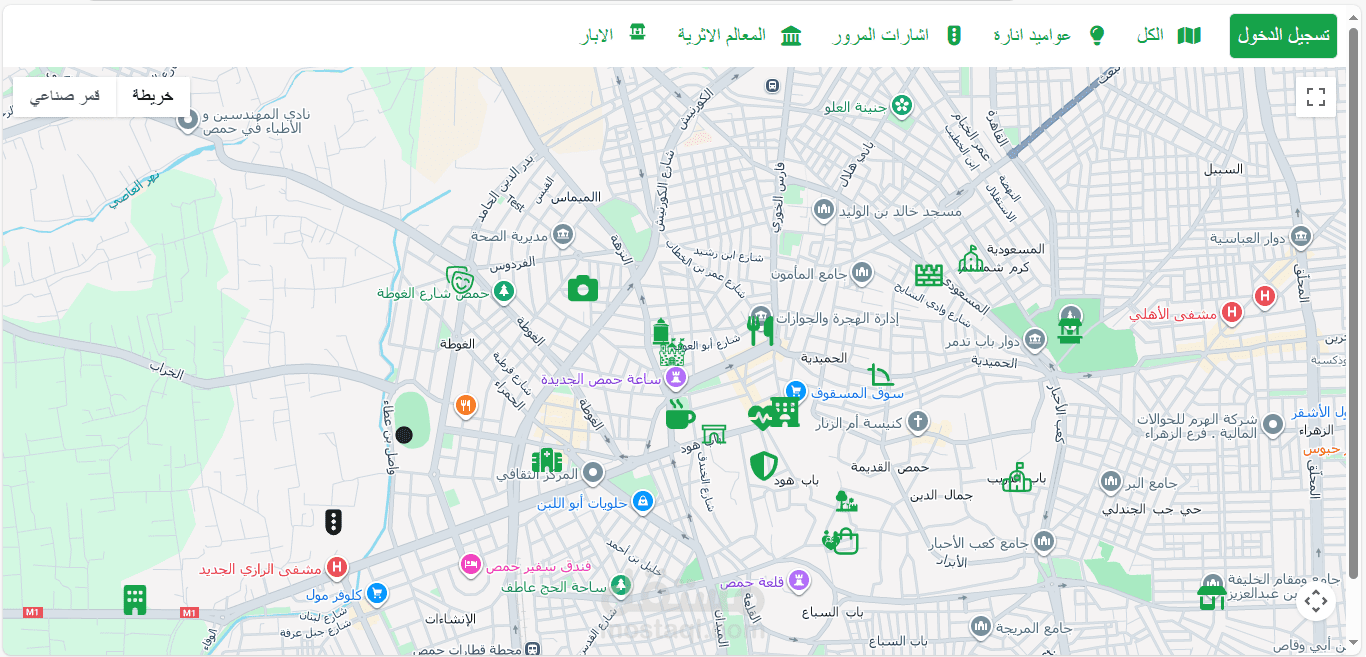This screenshot has height=657, width=1366.
Task: Click the green domed building marker near المسعودية
Action: coord(971,259)
